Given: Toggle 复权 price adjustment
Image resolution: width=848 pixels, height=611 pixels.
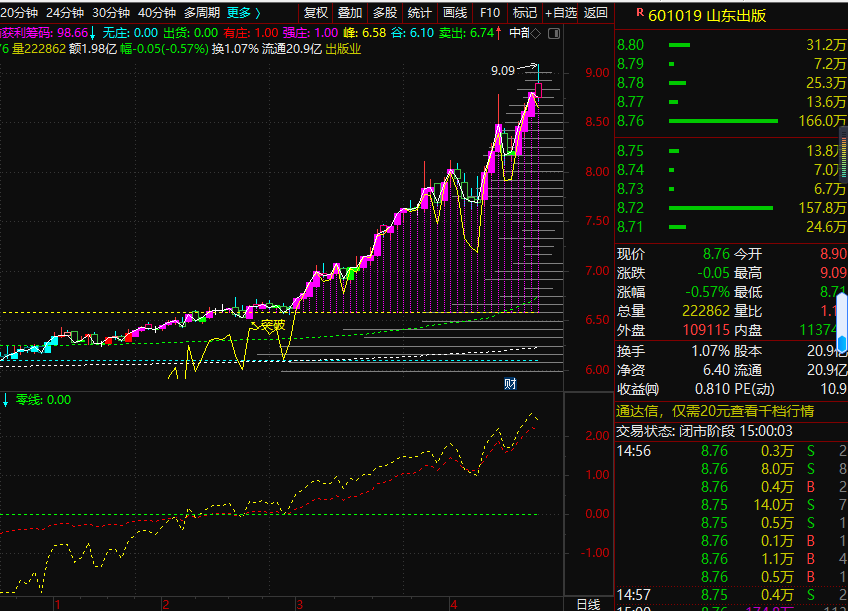Looking at the screenshot, I should click(x=316, y=13).
